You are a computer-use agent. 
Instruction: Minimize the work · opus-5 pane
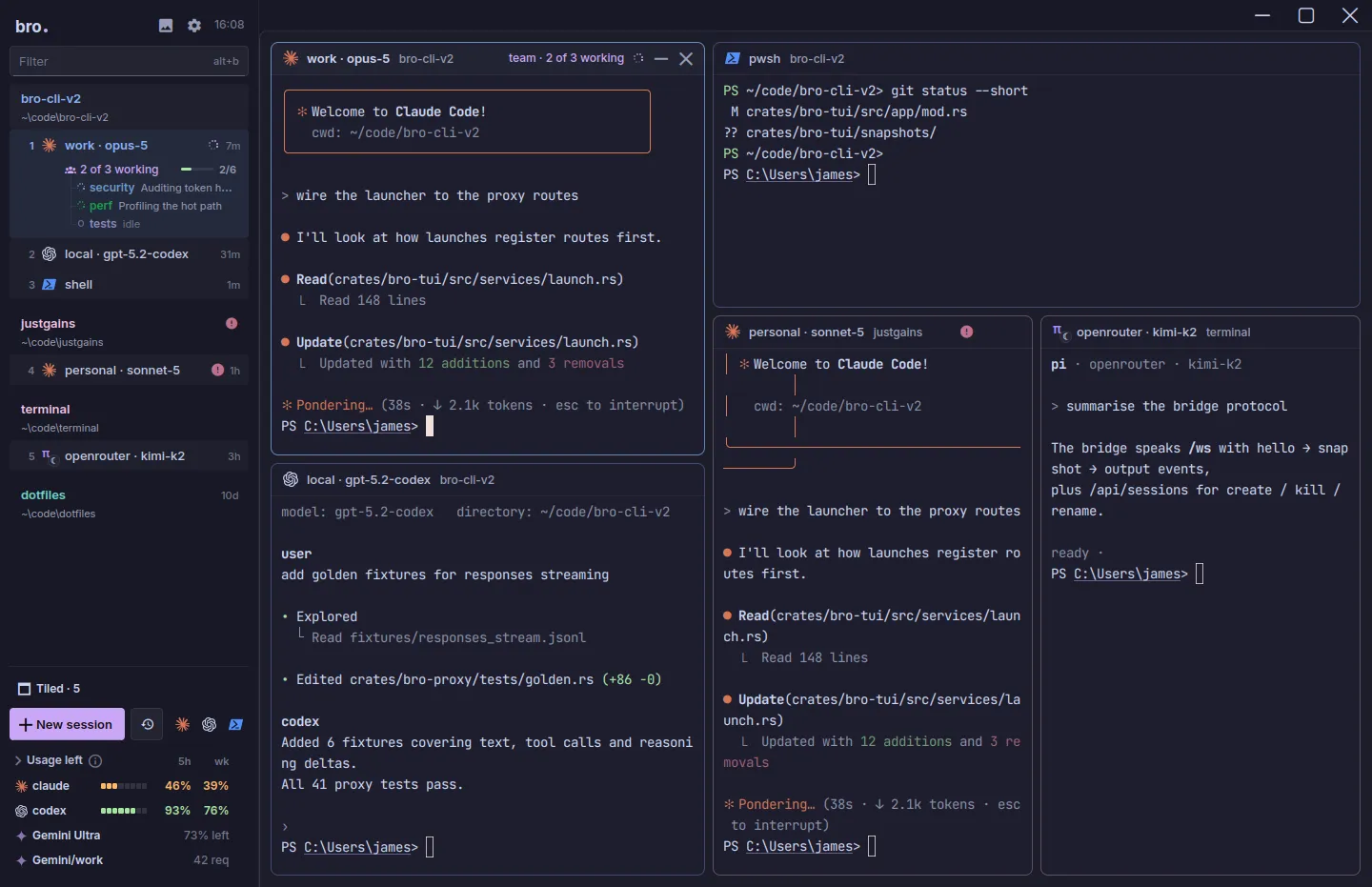[x=661, y=59]
